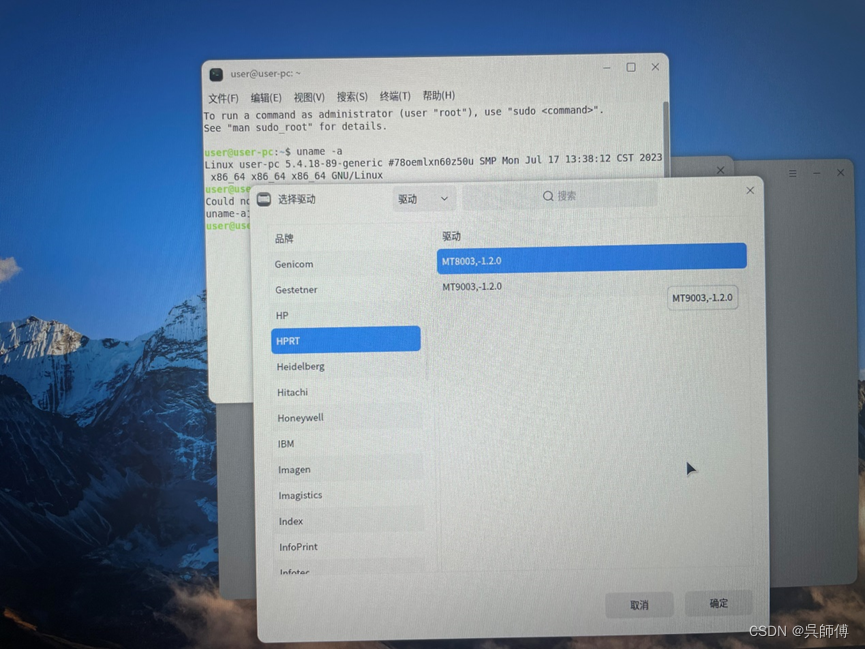Open the 驱动 dropdown in driver dialog
865x649 pixels.
(424, 199)
